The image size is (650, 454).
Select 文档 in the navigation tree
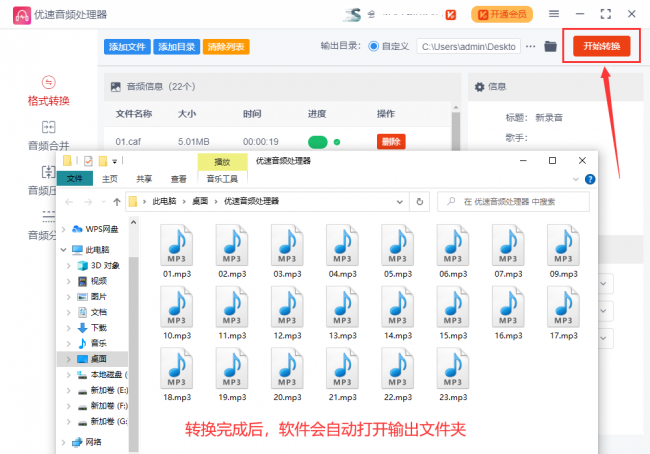99,312
